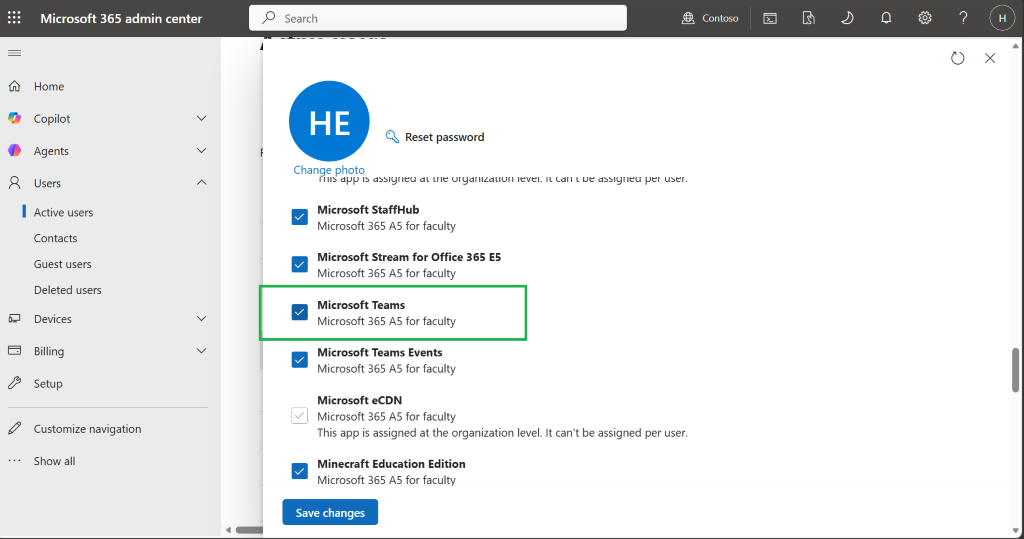This screenshot has width=1024, height=539.
Task: Click the Save changes button
Action: [x=330, y=512]
